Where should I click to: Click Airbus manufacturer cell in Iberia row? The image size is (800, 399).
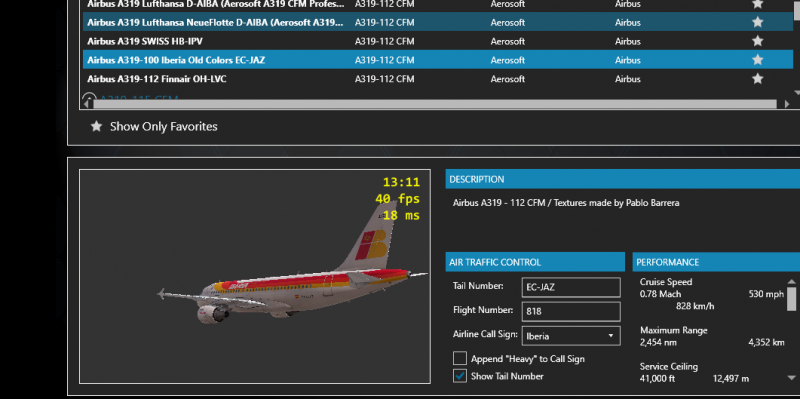point(628,60)
